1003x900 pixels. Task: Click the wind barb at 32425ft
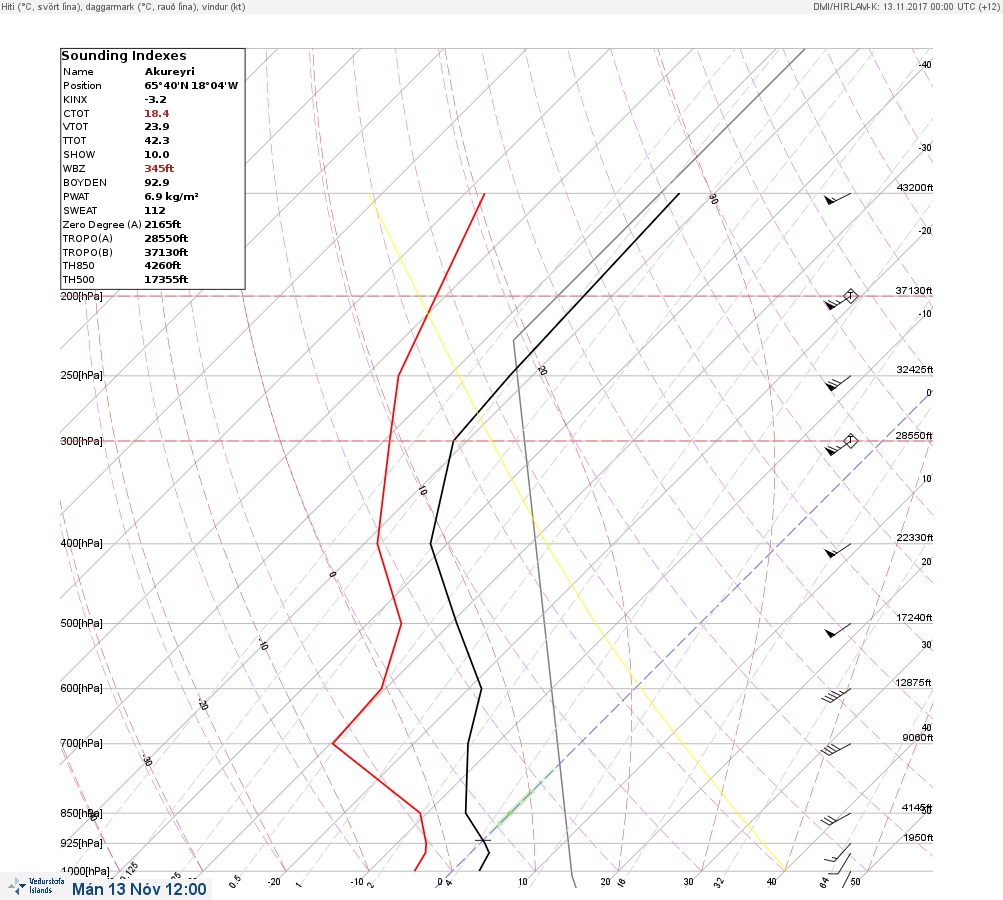pyautogui.click(x=837, y=383)
